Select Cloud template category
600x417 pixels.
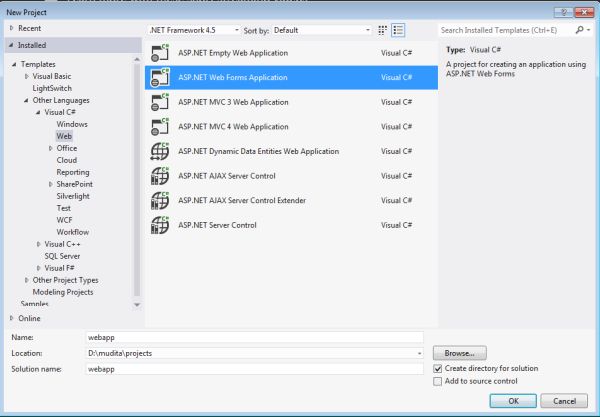coord(67,160)
